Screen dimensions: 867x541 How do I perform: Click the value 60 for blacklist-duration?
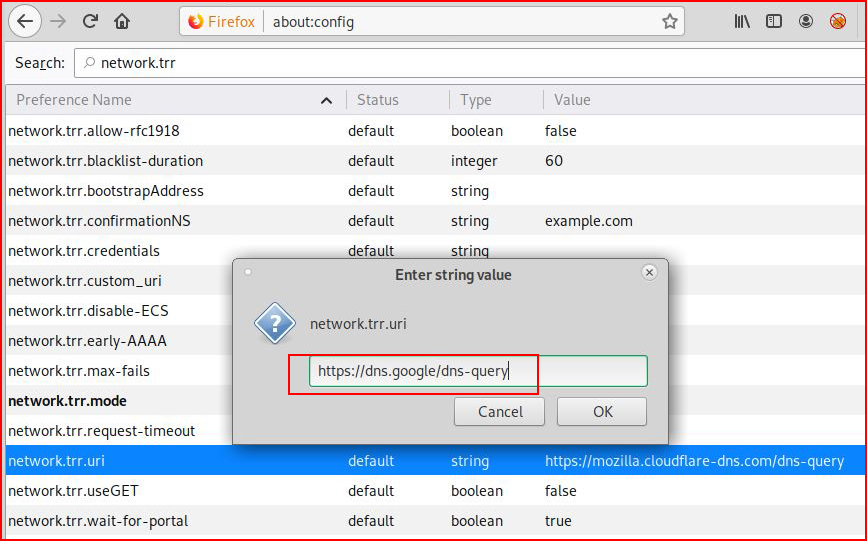click(x=553, y=160)
